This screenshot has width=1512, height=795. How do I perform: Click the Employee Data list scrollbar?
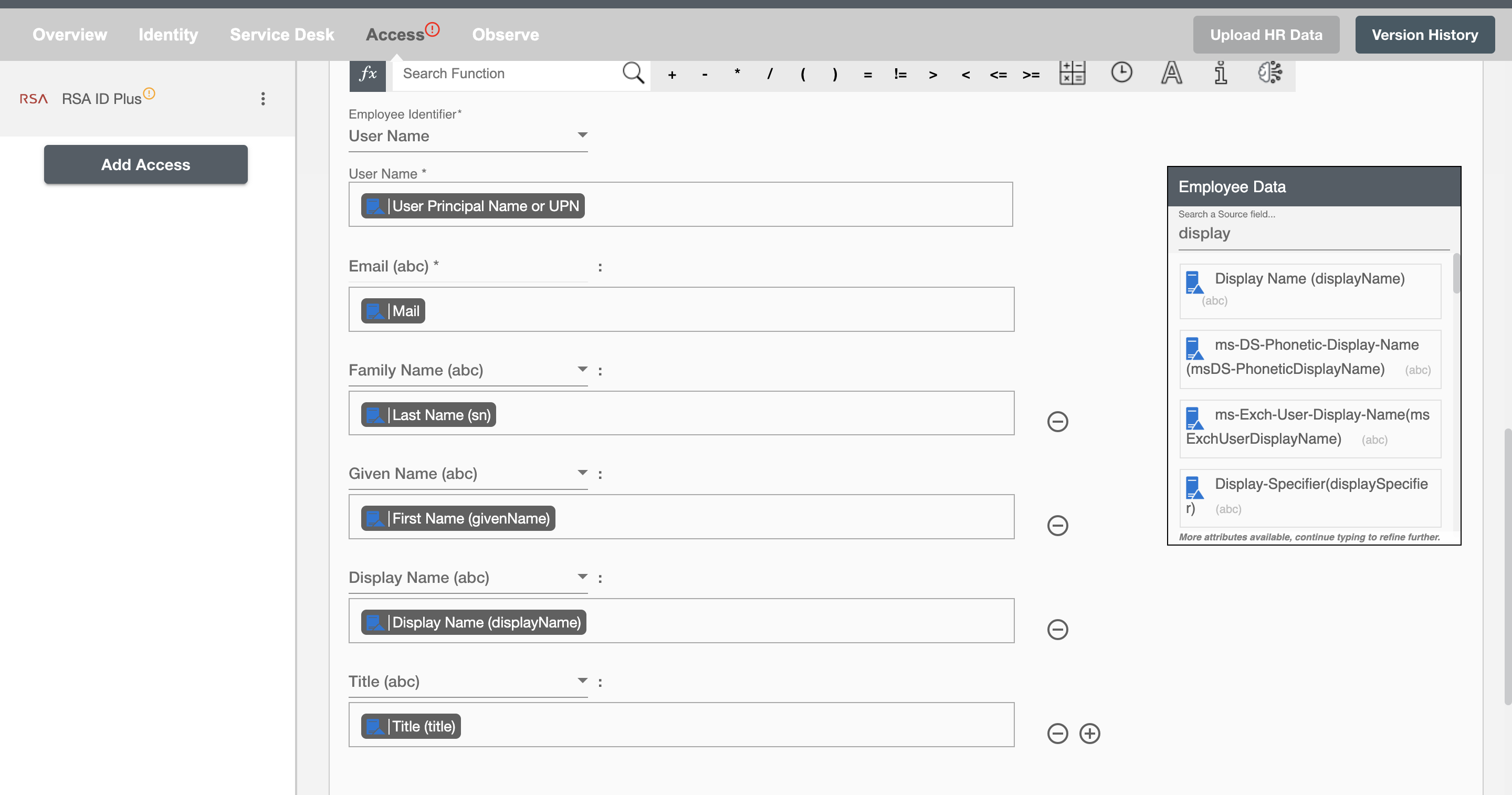click(1456, 274)
